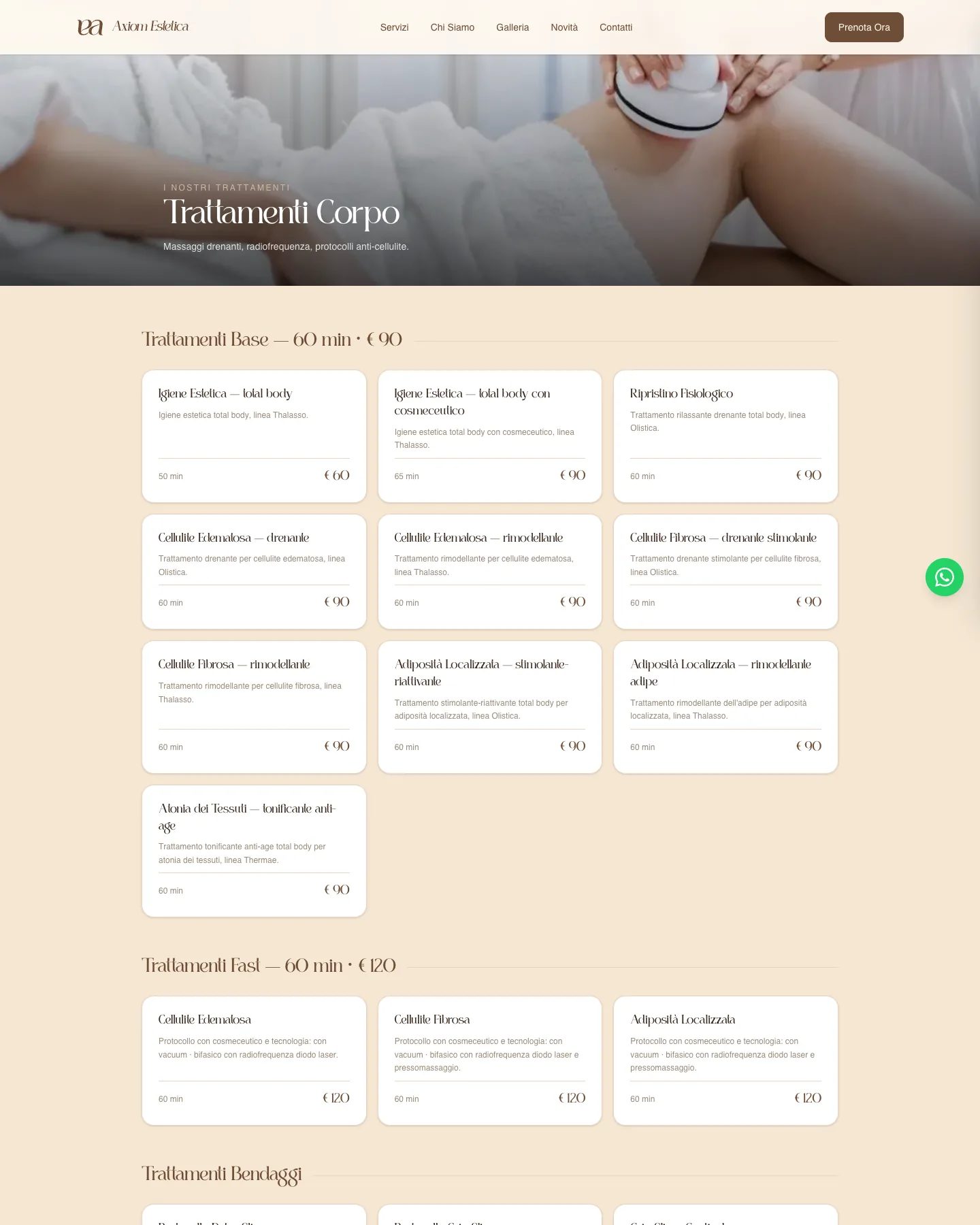
Task: Click the Trattamenti Corpo hero title
Action: [x=282, y=212]
